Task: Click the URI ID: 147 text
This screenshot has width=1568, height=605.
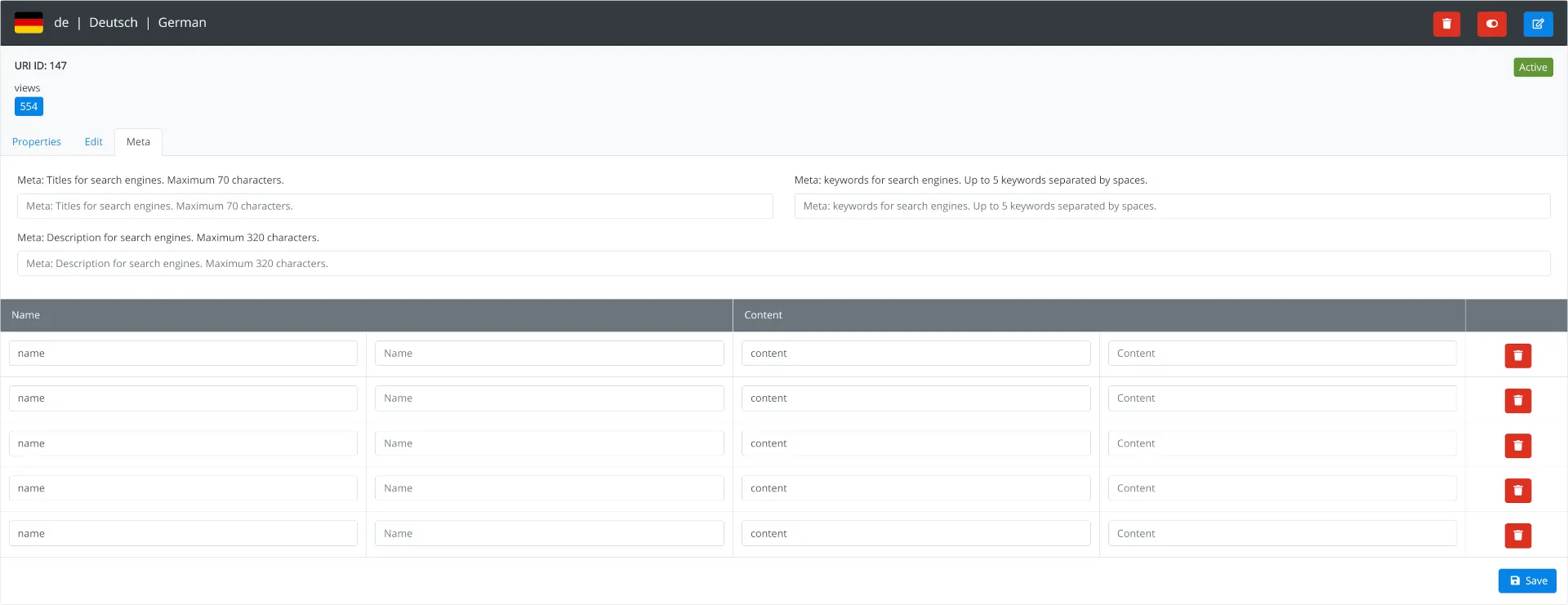Action: (41, 66)
